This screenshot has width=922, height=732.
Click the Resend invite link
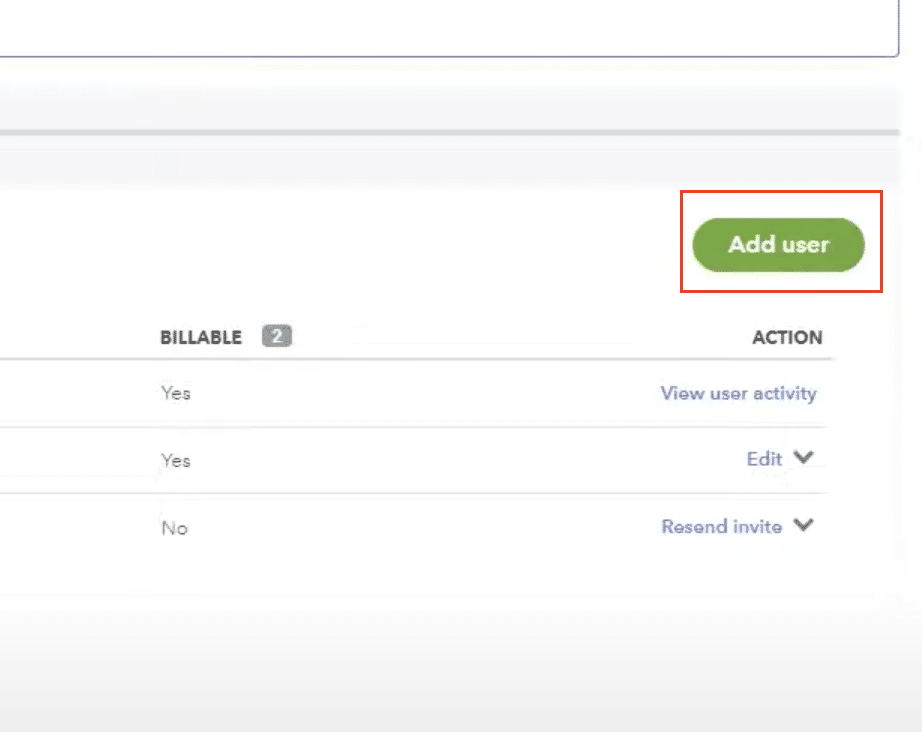click(721, 526)
